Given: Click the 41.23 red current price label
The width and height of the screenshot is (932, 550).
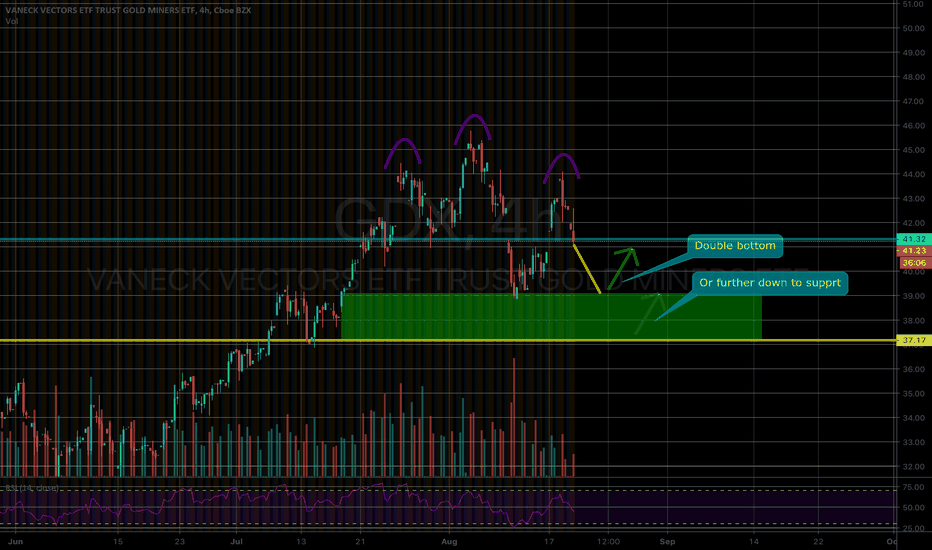Looking at the screenshot, I should [x=914, y=251].
